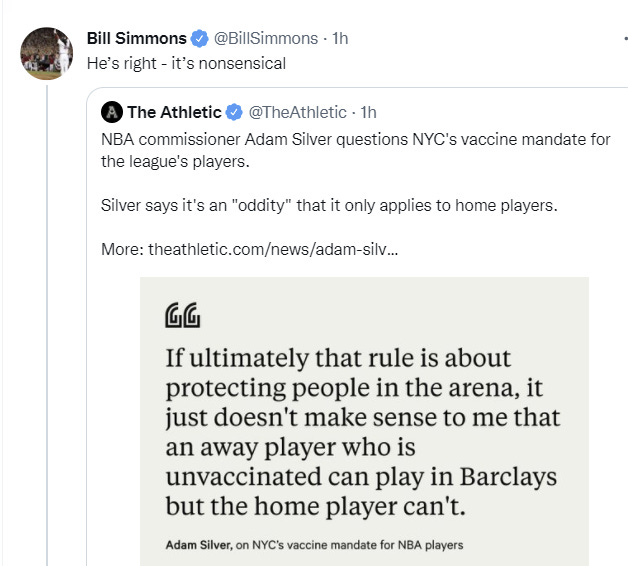Click the verified badge beside Bill Simmons
This screenshot has width=628, height=566.
(199, 39)
